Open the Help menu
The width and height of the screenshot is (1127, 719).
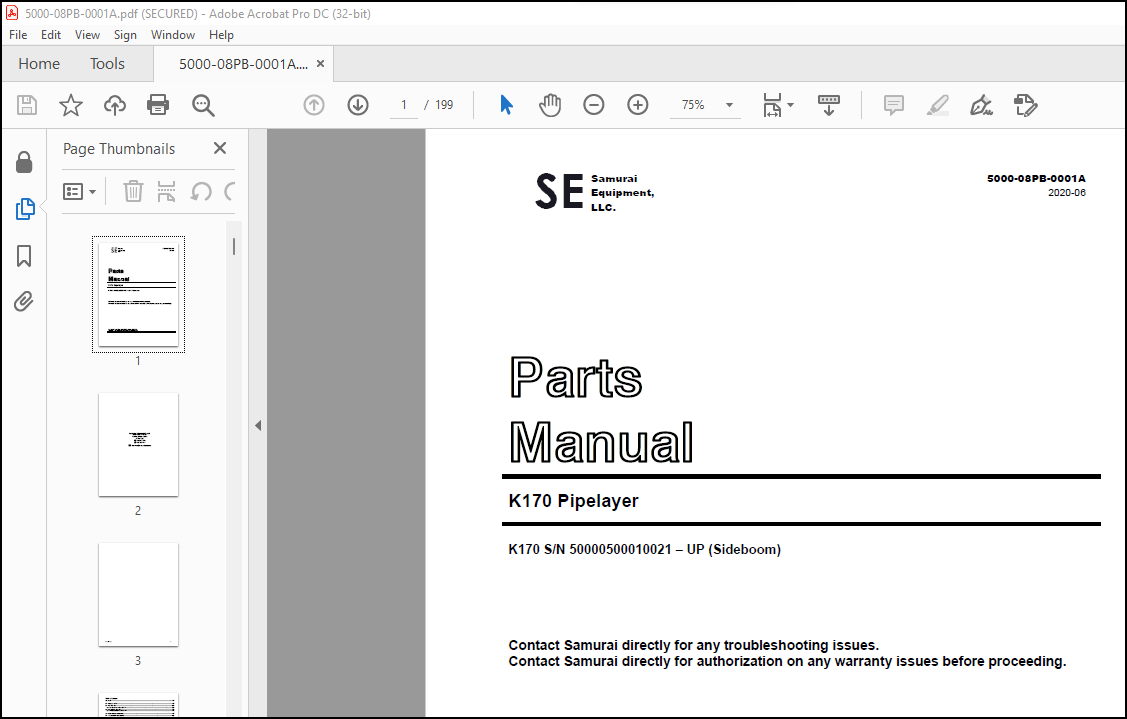click(221, 35)
